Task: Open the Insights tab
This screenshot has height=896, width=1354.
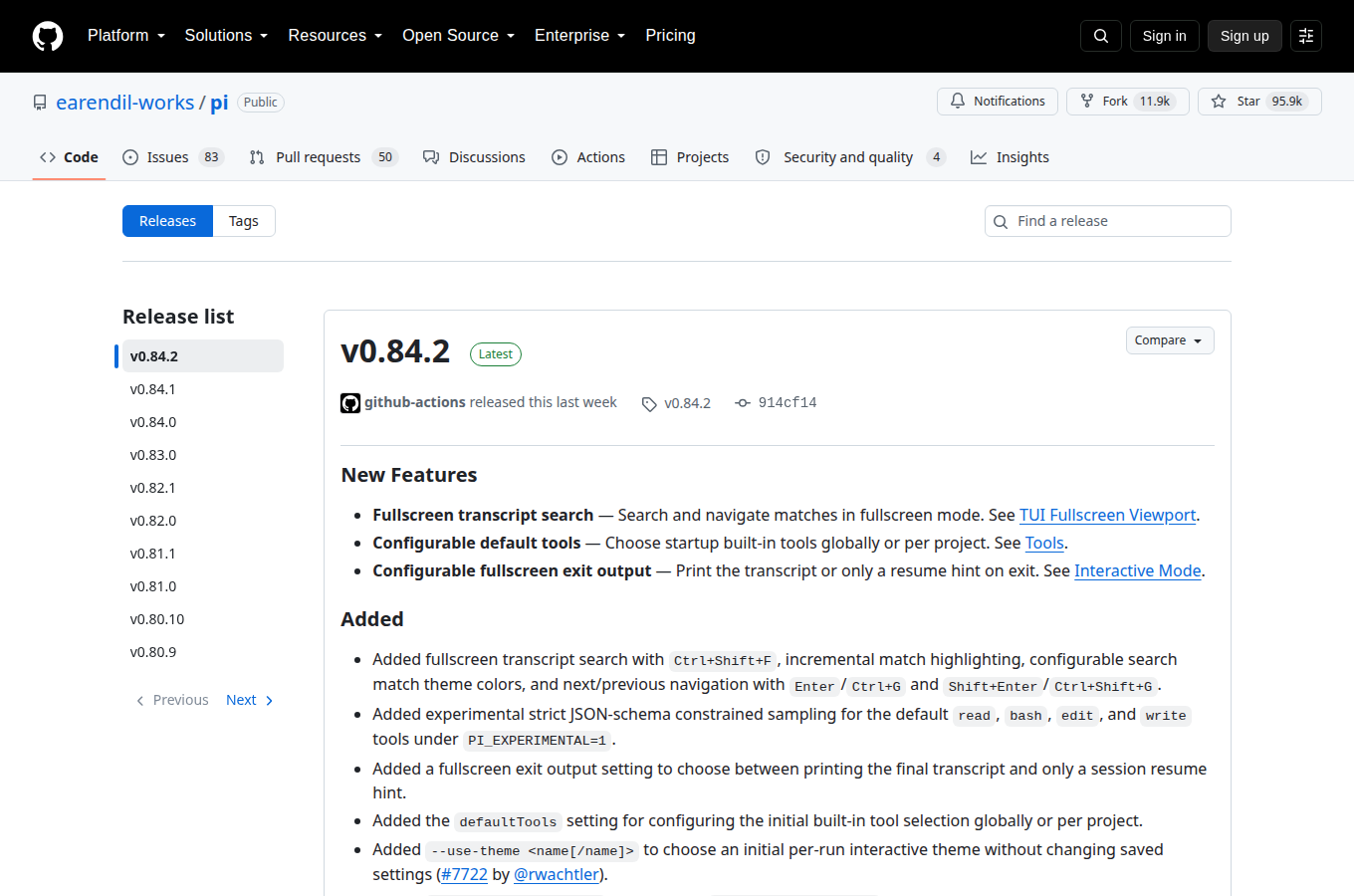Action: click(1010, 157)
